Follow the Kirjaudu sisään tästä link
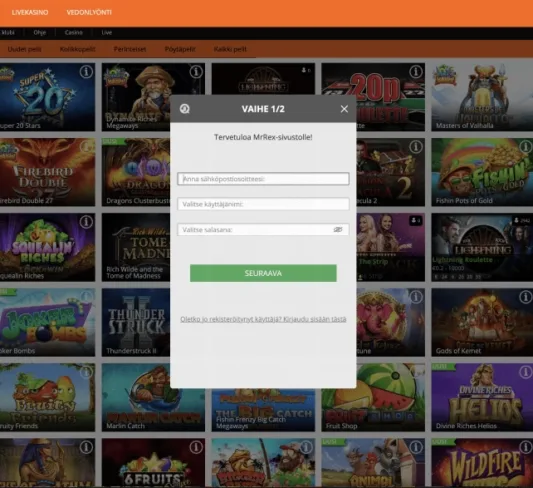533x488 pixels. coord(315,319)
